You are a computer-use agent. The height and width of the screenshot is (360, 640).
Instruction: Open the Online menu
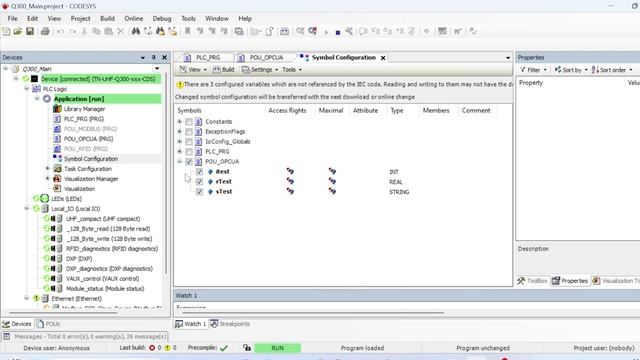pos(133,18)
